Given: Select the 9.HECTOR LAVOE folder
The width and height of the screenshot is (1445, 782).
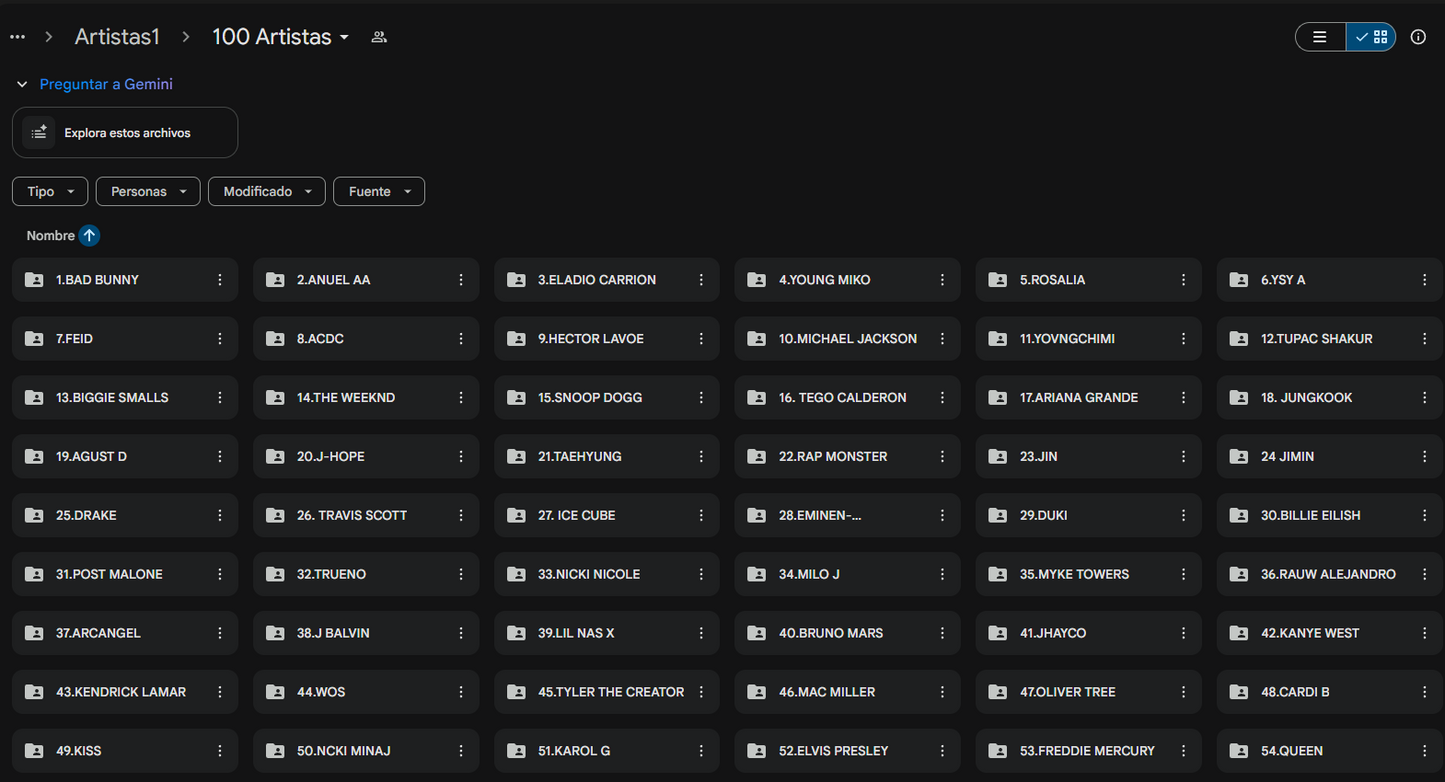Looking at the screenshot, I should tap(607, 339).
